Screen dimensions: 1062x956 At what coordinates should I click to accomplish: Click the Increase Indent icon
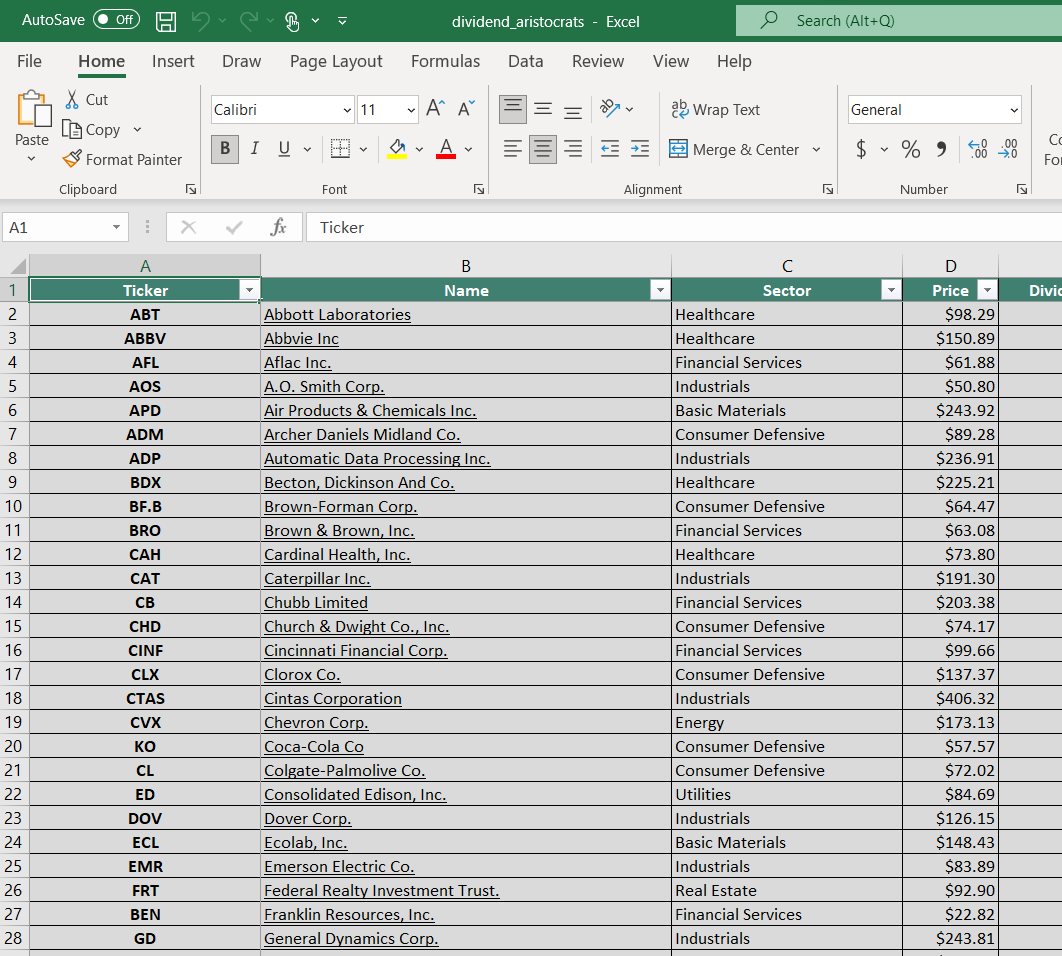[x=640, y=149]
